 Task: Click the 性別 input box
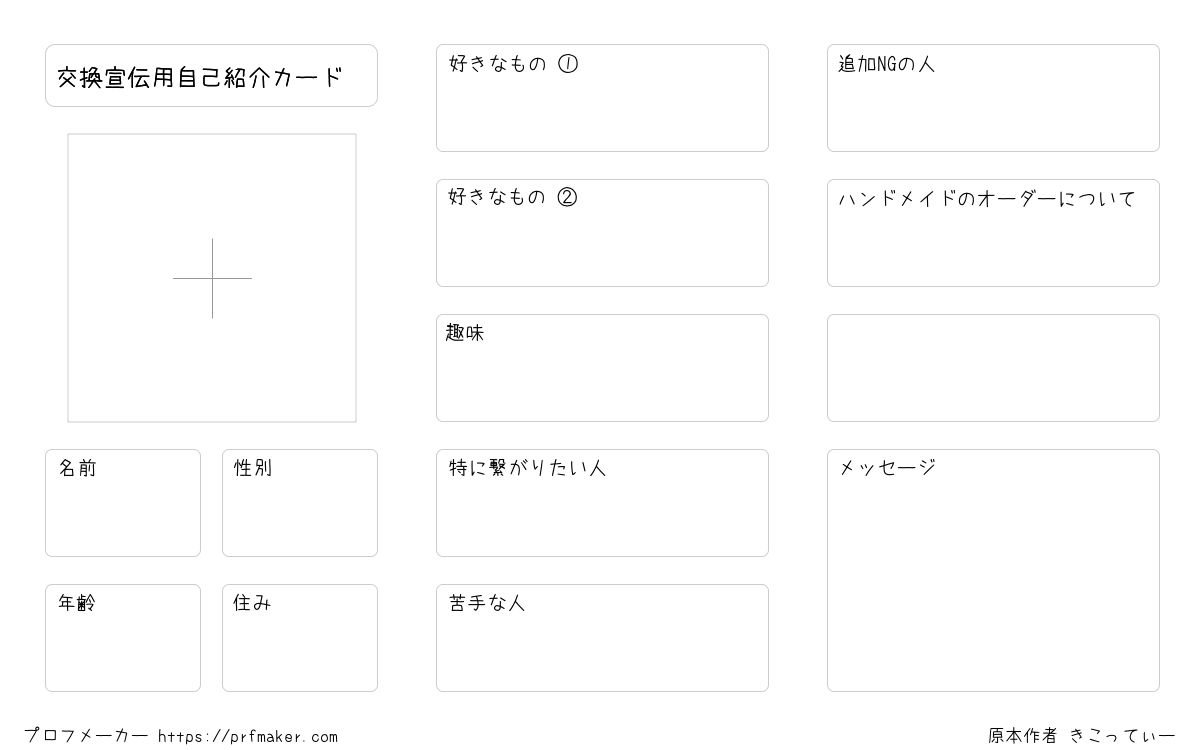(x=300, y=503)
